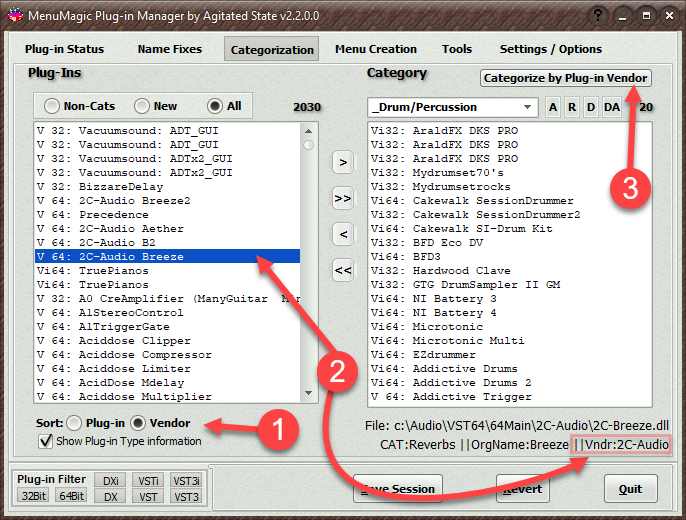Toggle the DX plug-in filter
Image resolution: width=686 pixels, height=520 pixels.
click(x=110, y=497)
